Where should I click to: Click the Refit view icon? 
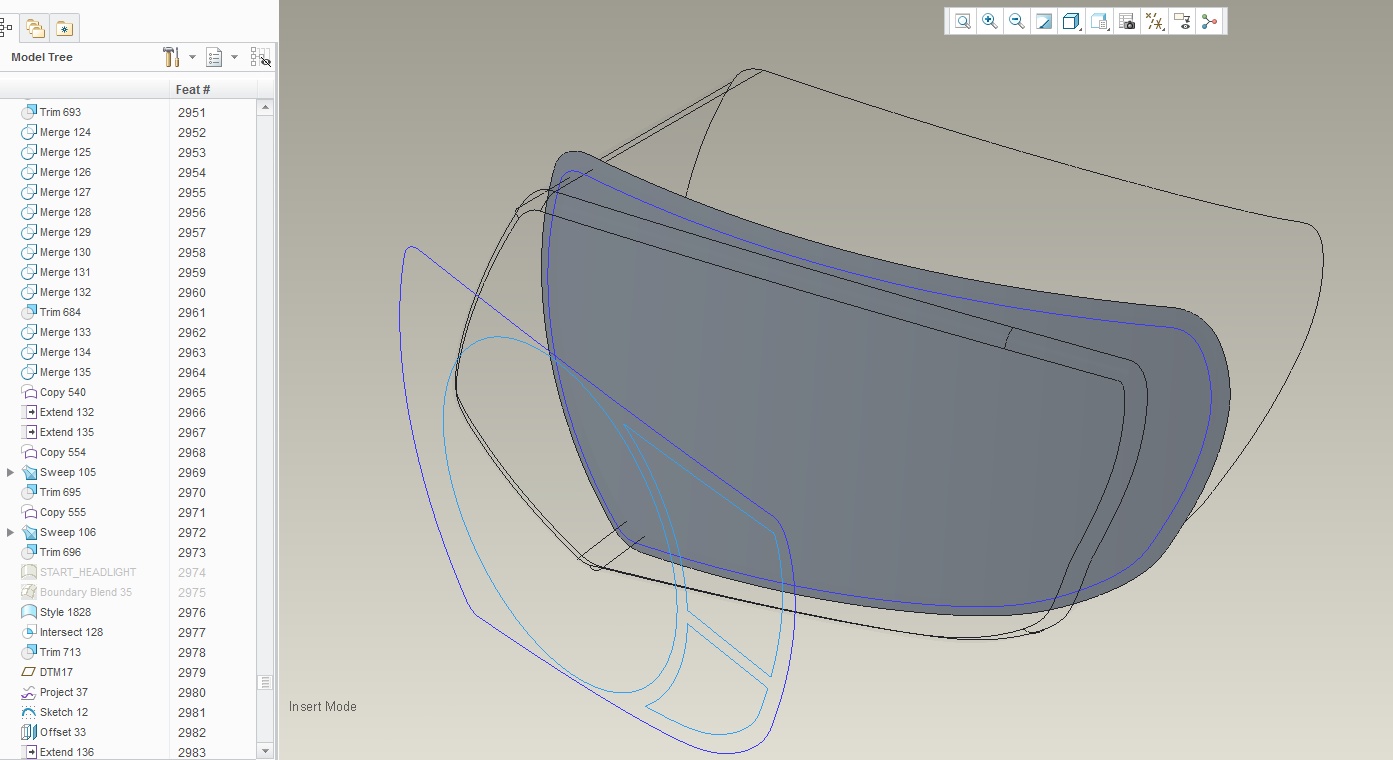point(962,21)
